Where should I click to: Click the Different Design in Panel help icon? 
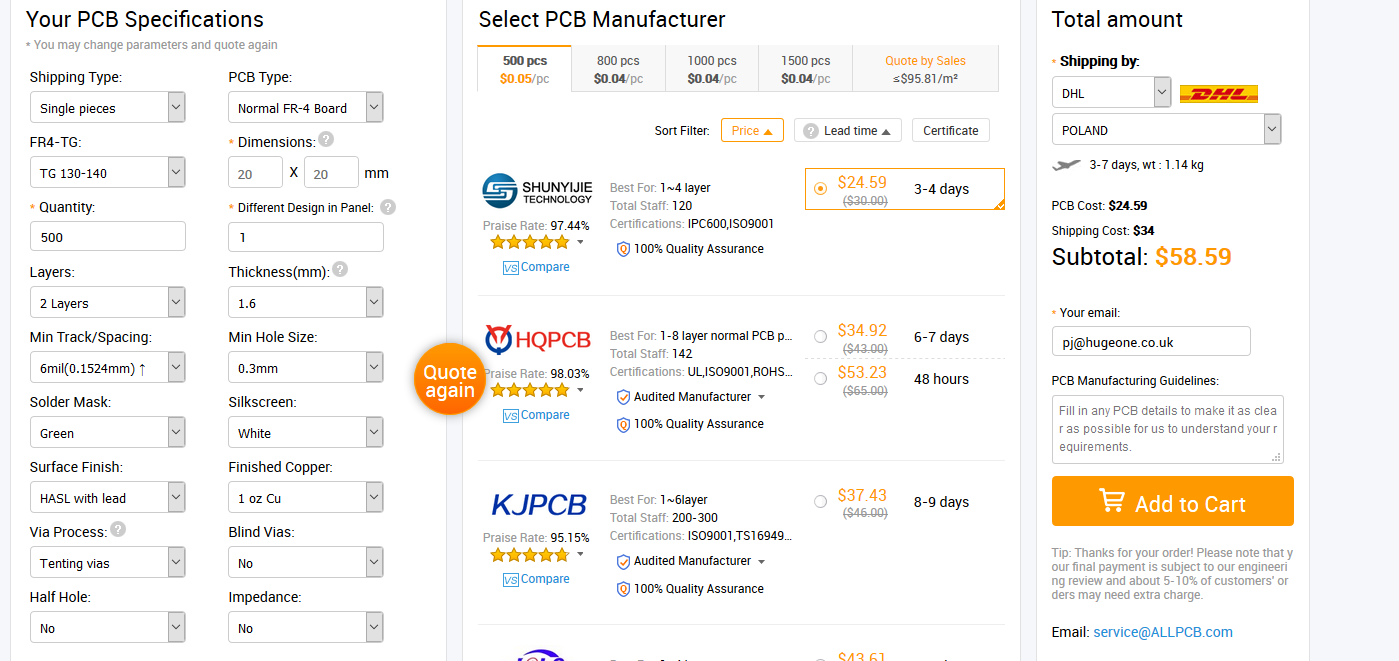coord(388,207)
